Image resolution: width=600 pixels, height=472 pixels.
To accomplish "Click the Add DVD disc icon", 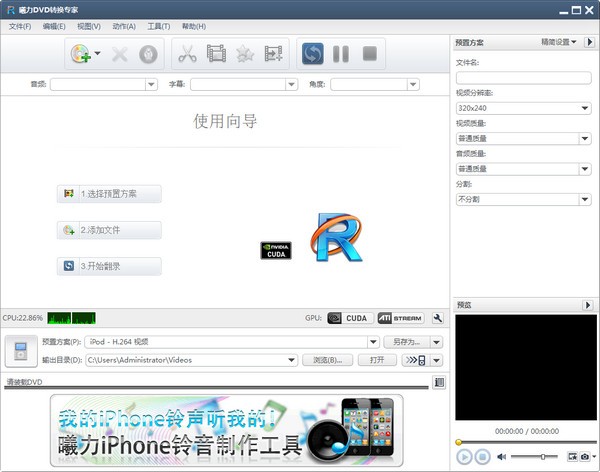I will (x=80, y=54).
